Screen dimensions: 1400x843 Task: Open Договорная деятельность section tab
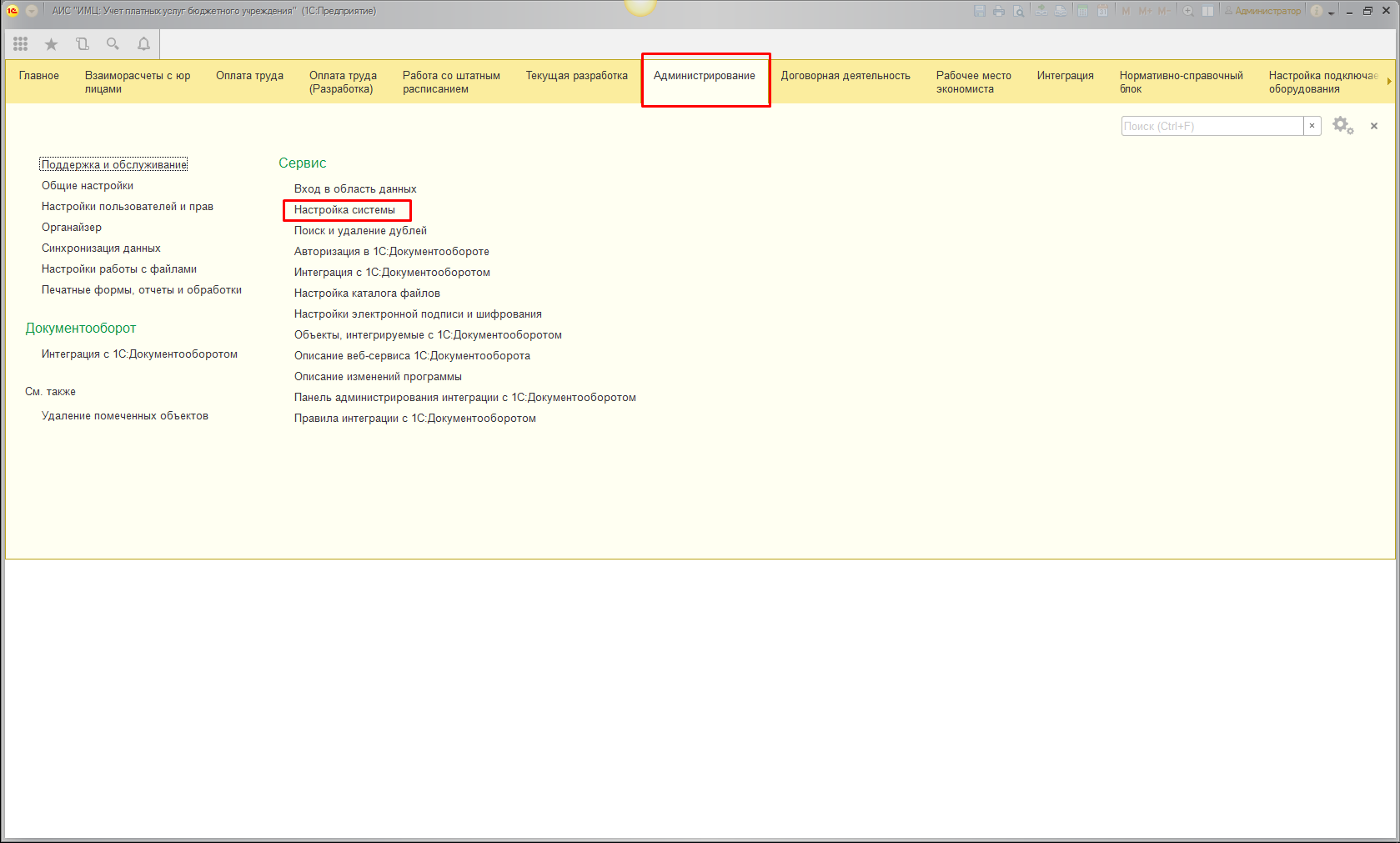tap(846, 76)
